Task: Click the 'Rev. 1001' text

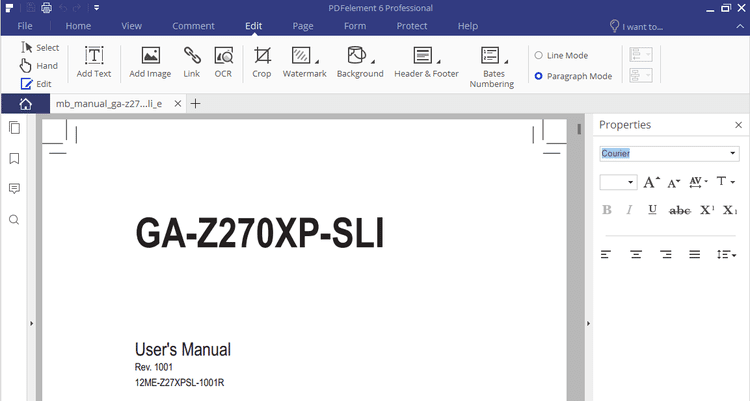Action: coord(154,367)
